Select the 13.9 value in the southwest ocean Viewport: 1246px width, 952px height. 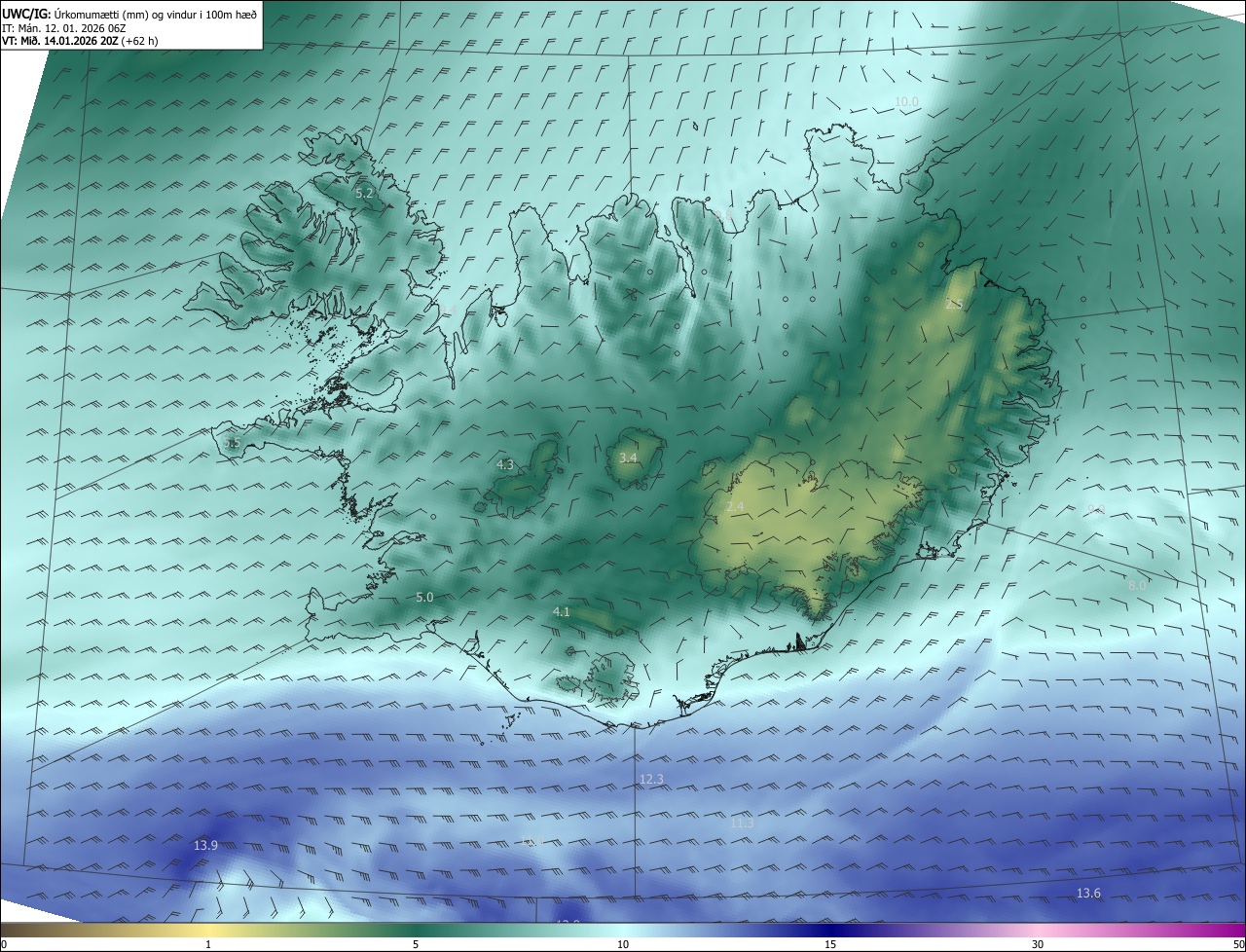click(x=205, y=846)
